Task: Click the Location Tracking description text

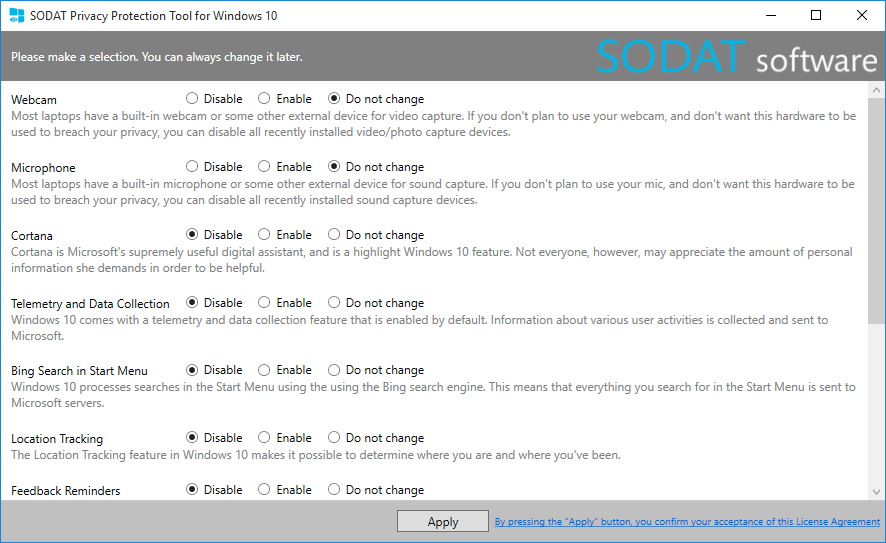Action: coord(316,455)
